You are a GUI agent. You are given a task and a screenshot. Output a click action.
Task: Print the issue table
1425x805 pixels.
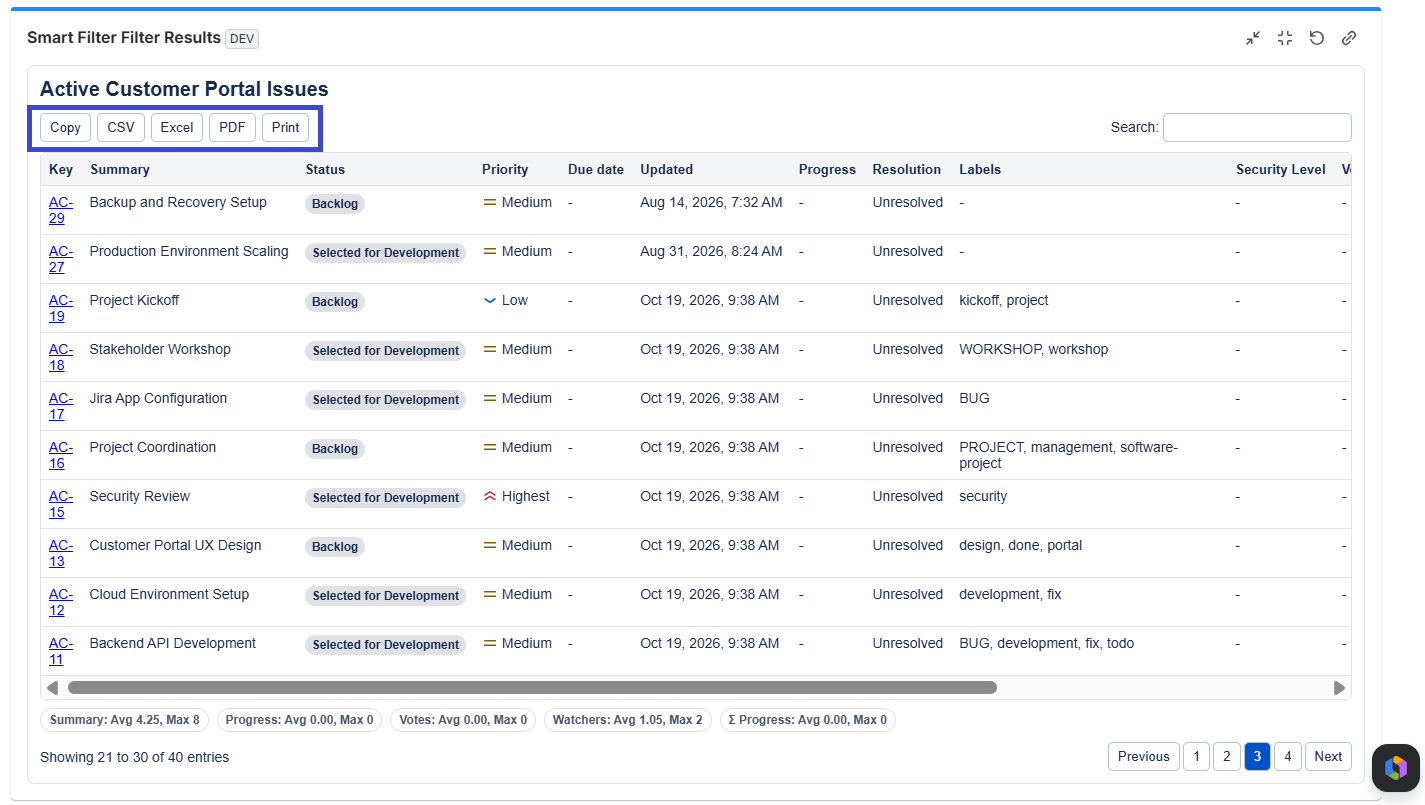[x=286, y=127]
